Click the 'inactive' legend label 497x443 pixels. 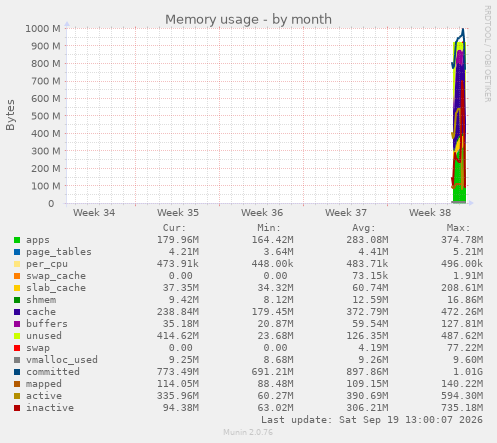[x=50, y=408]
